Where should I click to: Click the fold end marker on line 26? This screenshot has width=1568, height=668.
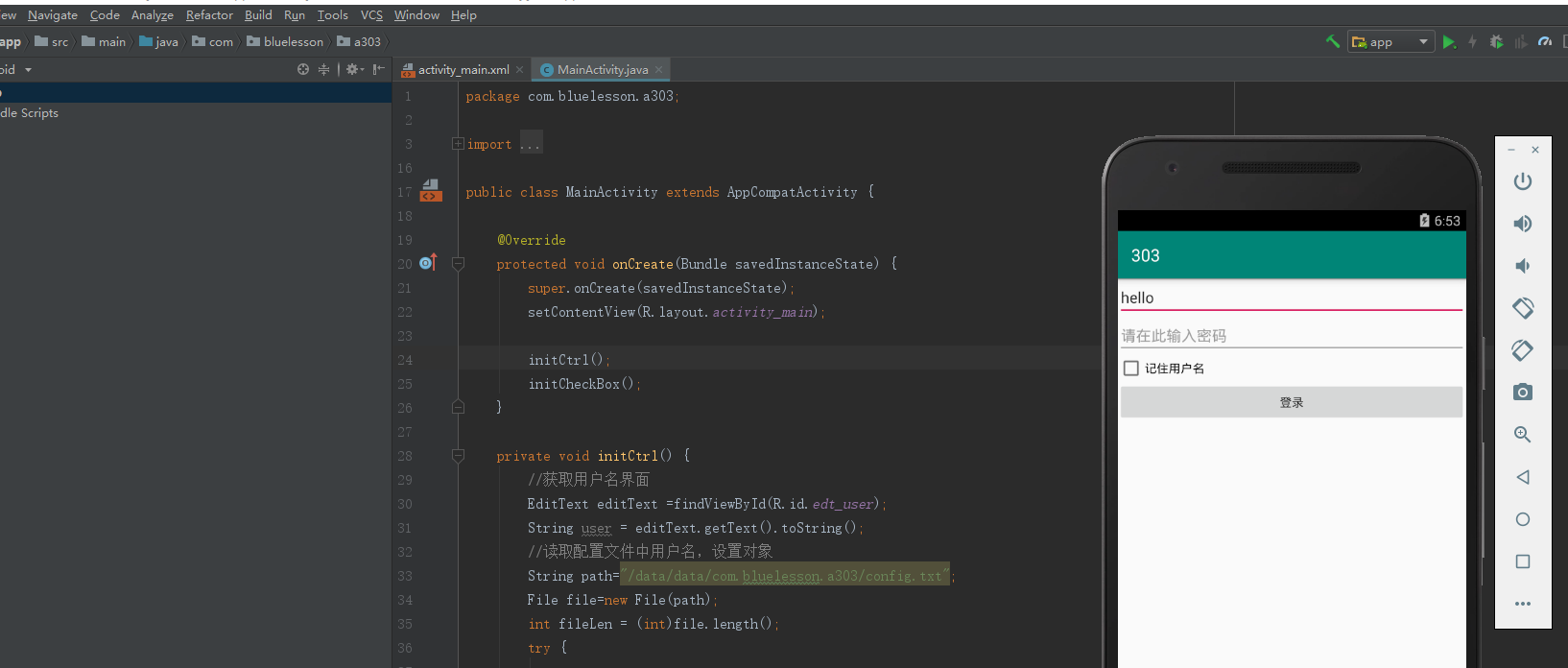pyautogui.click(x=458, y=407)
